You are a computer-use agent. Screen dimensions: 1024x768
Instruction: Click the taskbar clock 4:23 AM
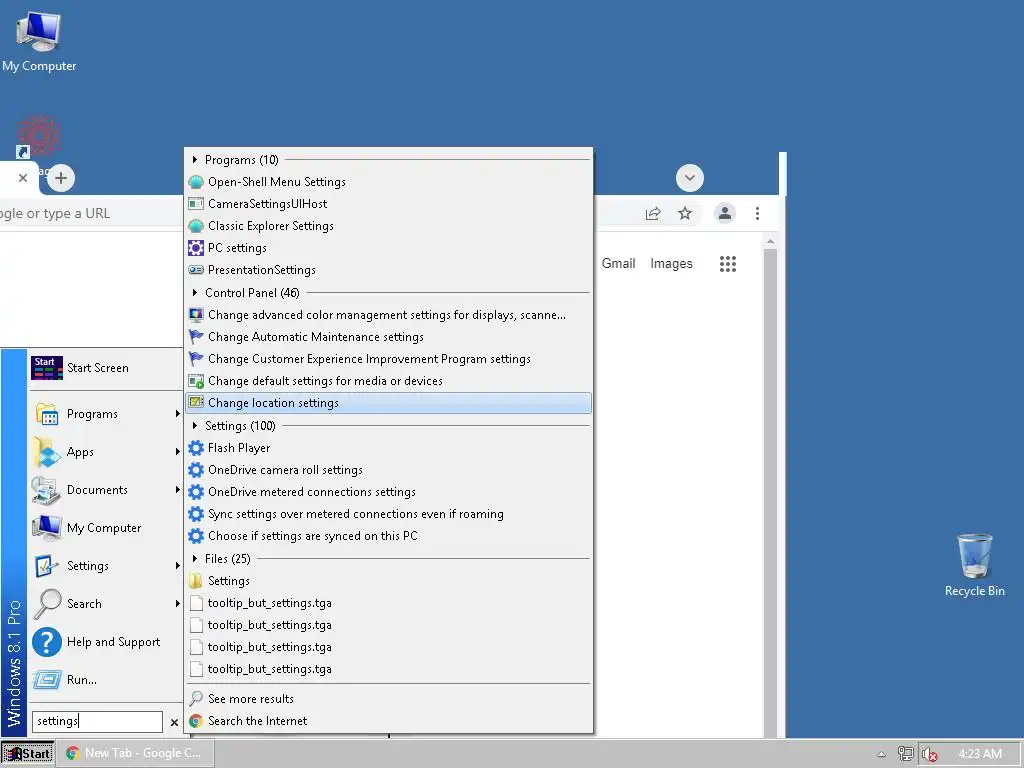(x=980, y=754)
